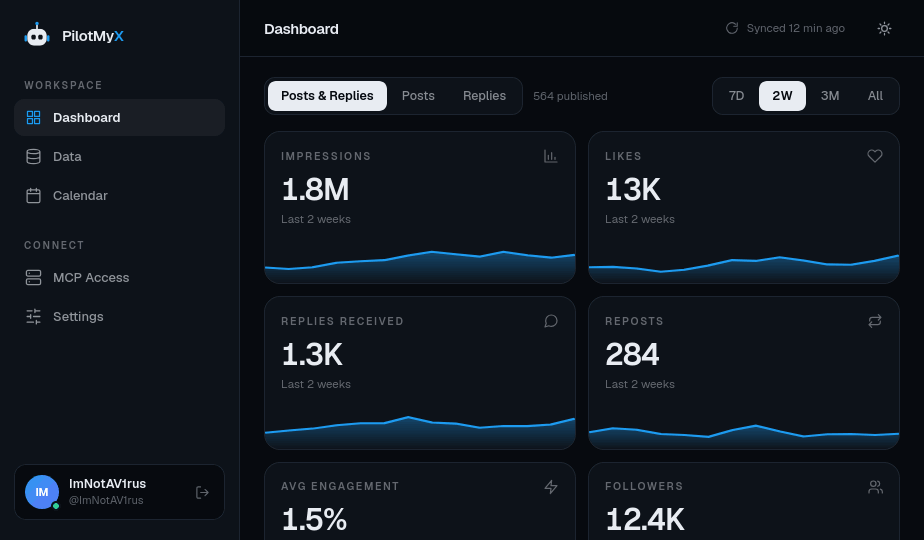Screen dimensions: 924x540
Task: Select the Posts & Replies tab
Action: 327,96
